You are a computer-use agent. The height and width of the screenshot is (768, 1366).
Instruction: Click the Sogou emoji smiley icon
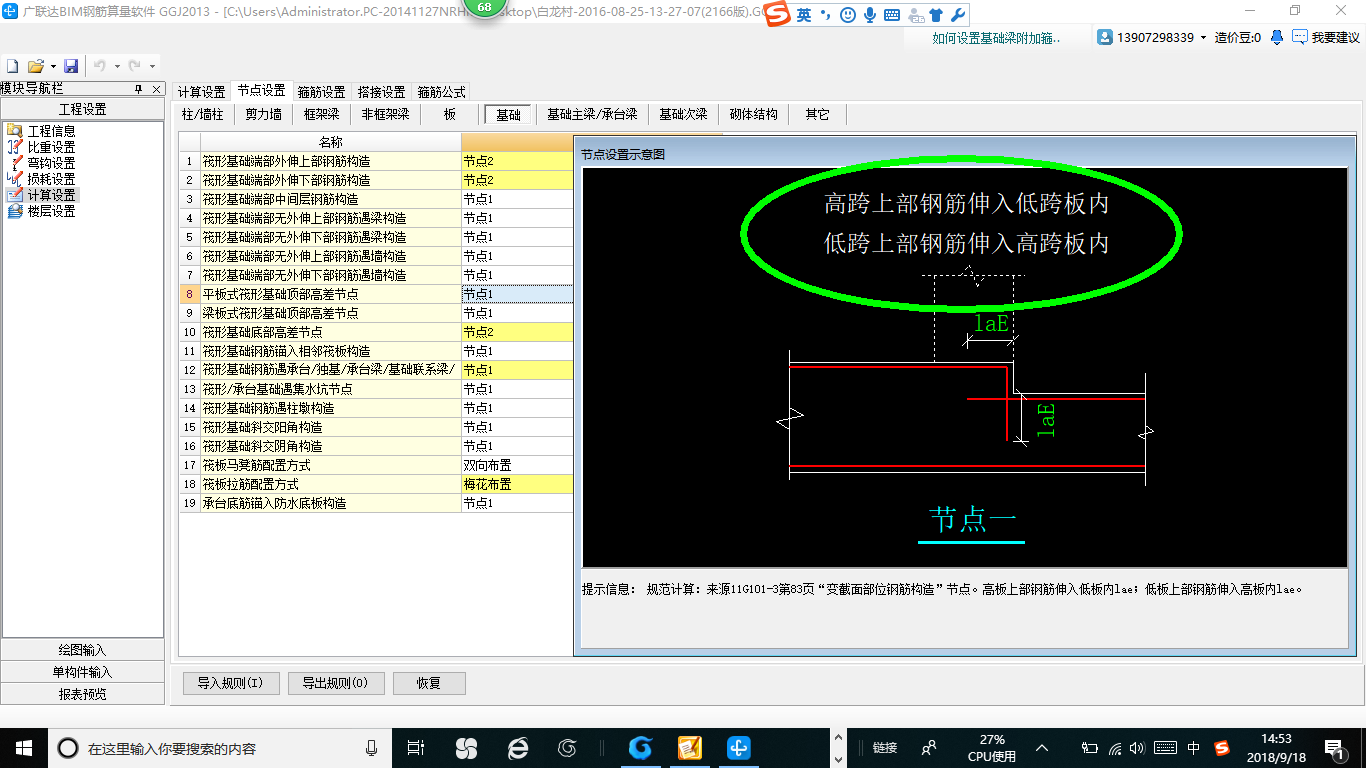(x=848, y=15)
